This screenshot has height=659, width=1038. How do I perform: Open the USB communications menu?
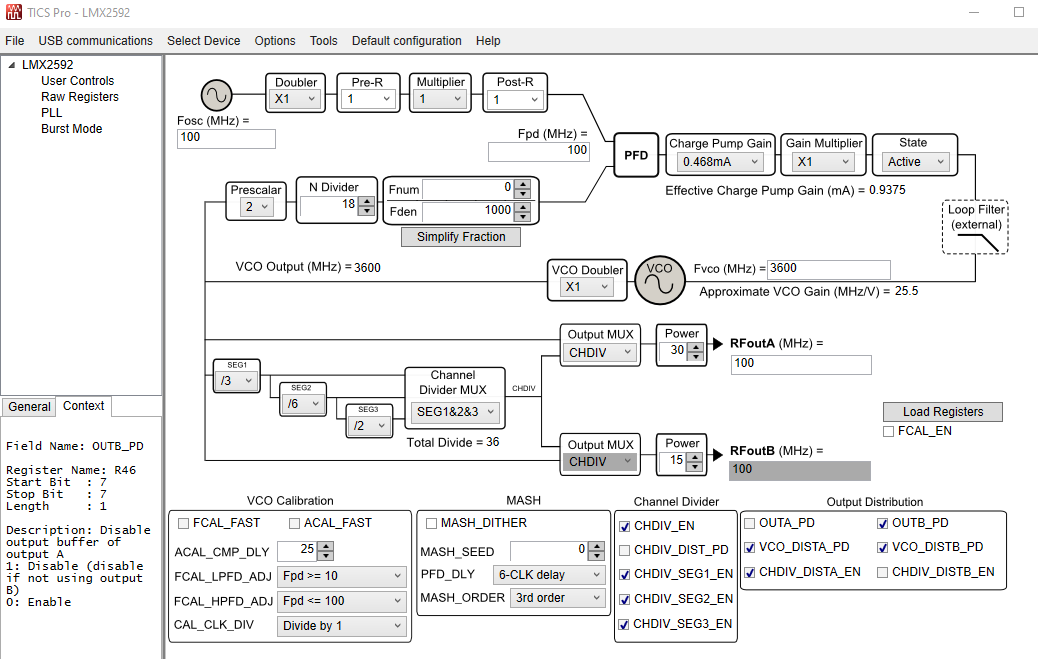pos(95,40)
